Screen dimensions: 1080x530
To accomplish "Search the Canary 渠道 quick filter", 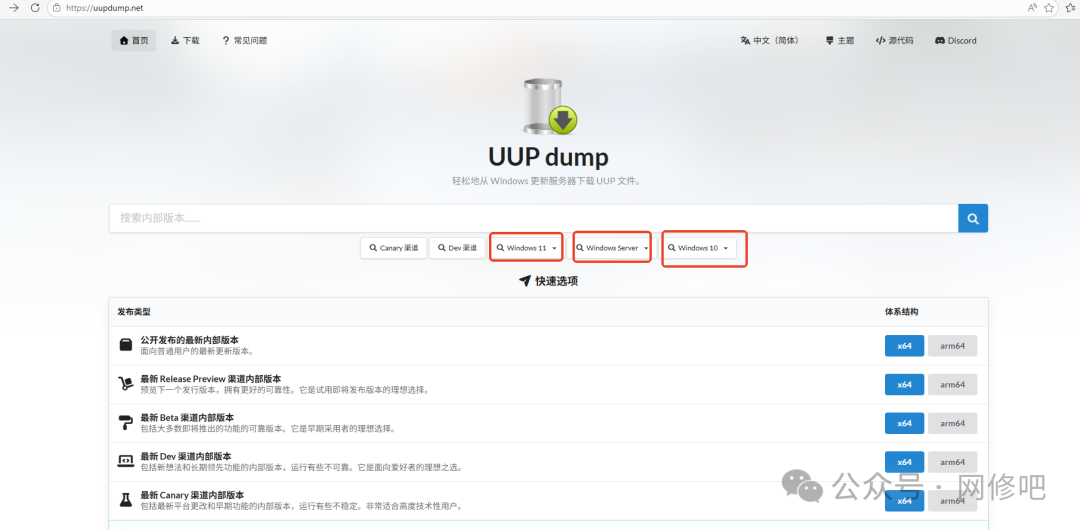I will (x=393, y=248).
